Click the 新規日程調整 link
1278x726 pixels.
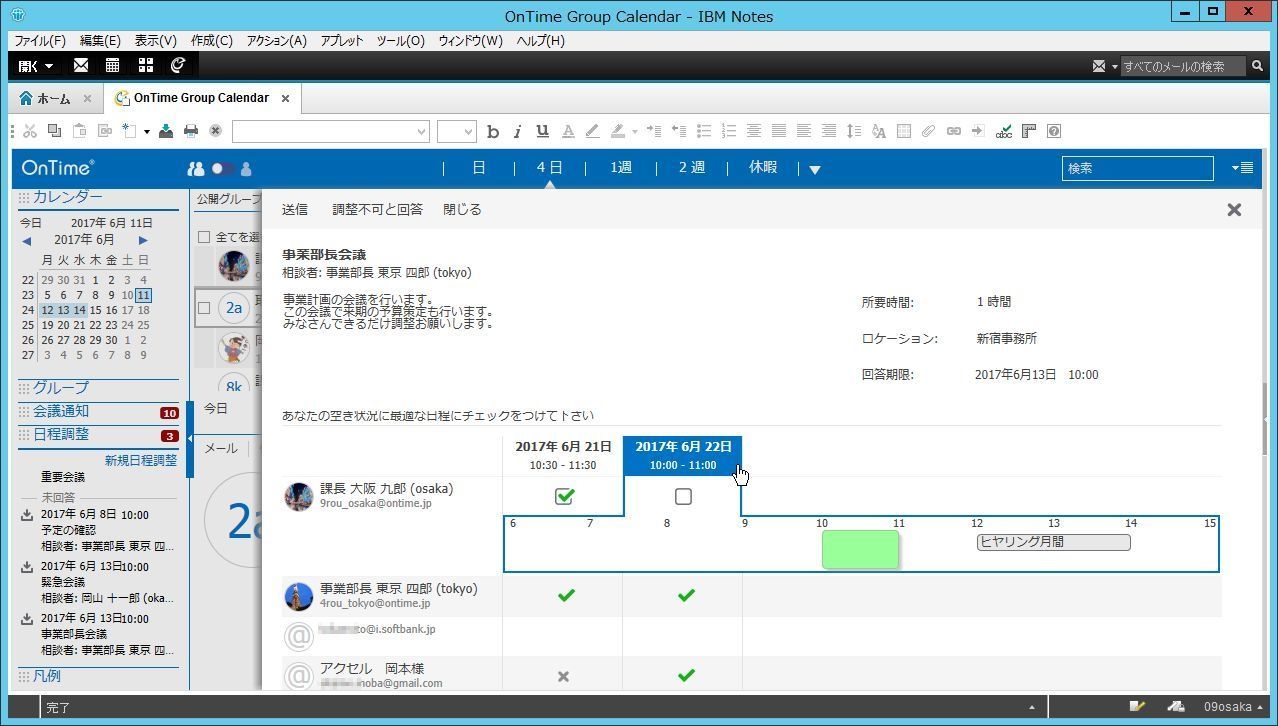[141, 460]
